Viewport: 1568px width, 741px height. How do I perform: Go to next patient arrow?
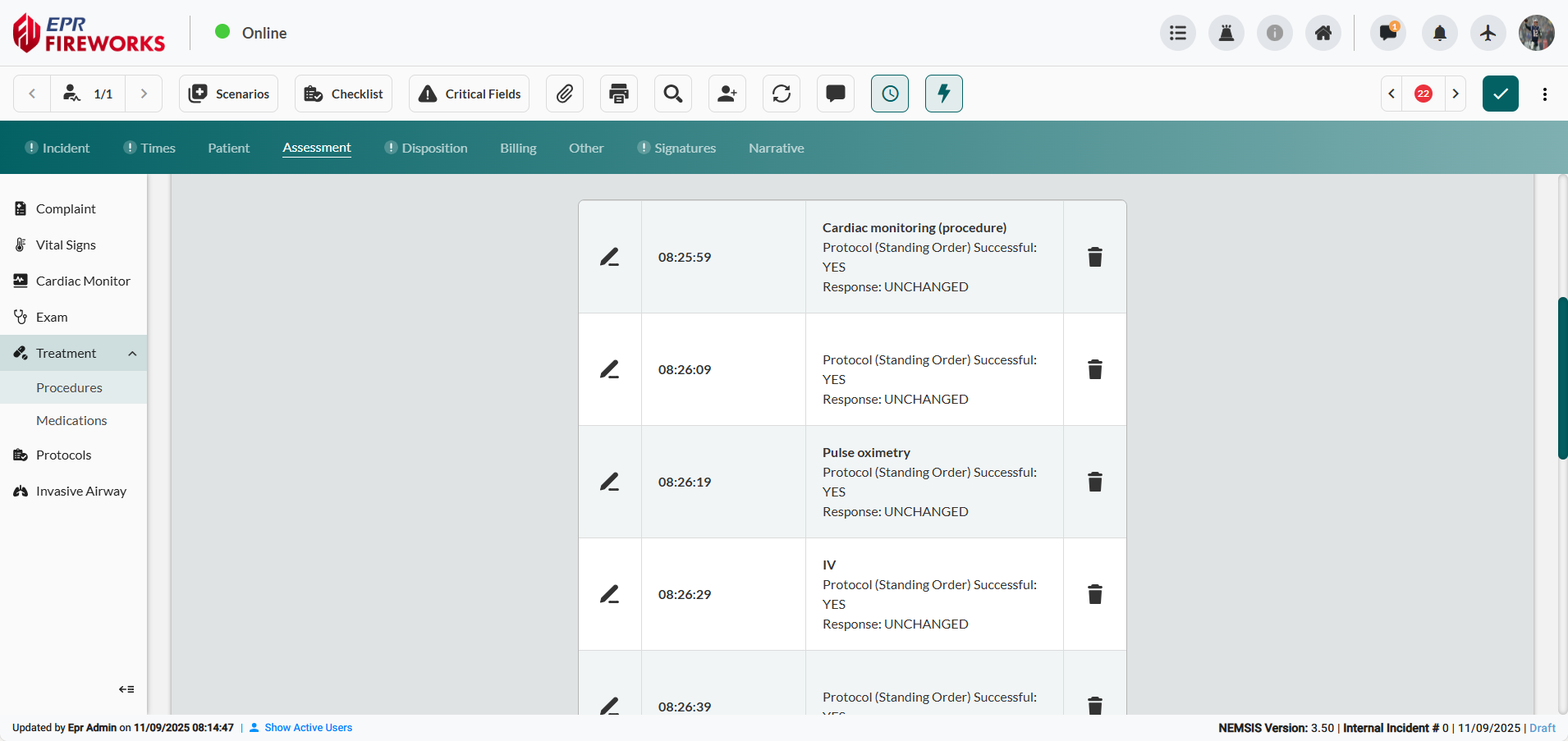(x=144, y=94)
